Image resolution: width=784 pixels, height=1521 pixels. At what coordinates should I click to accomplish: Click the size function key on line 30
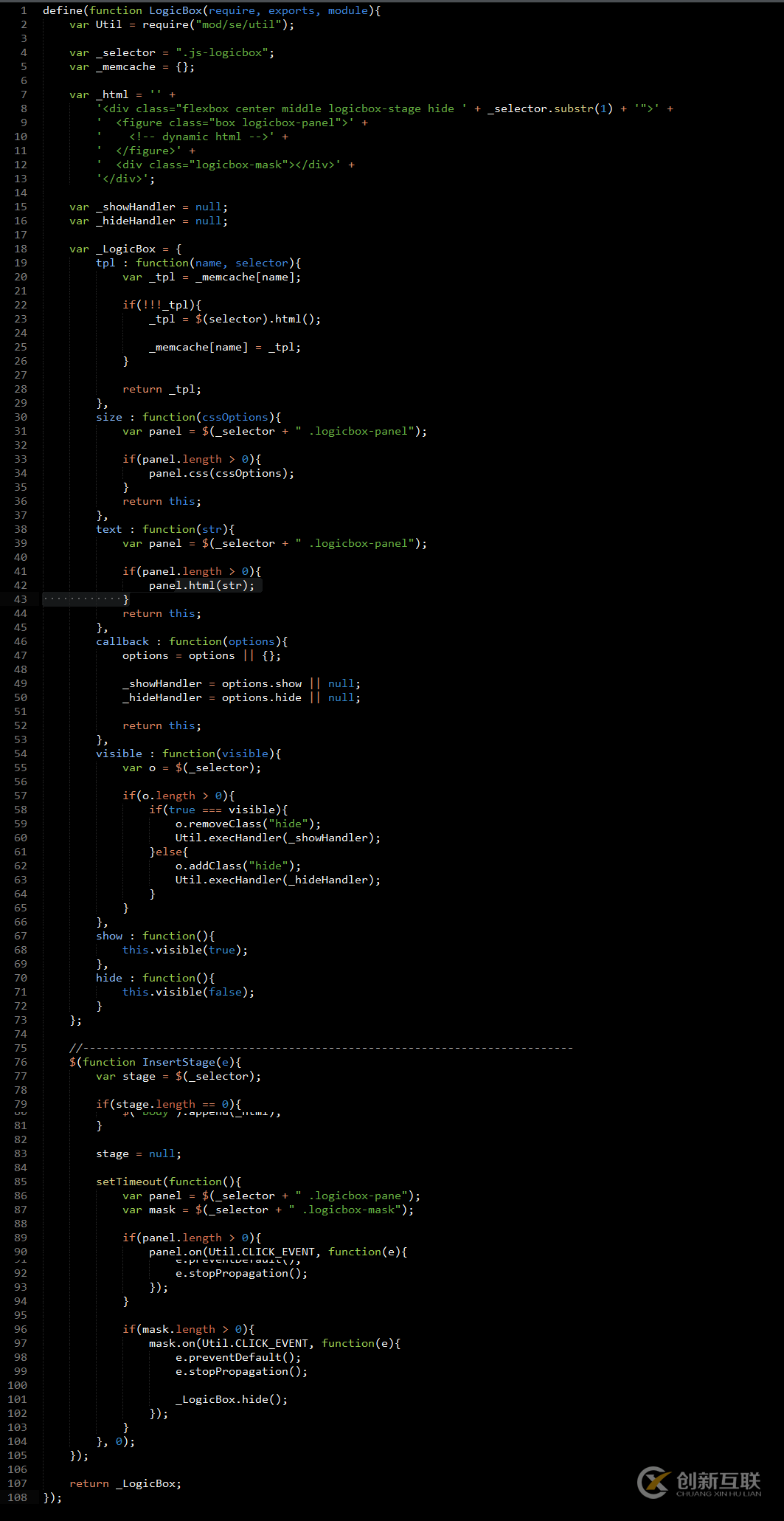pyautogui.click(x=109, y=417)
